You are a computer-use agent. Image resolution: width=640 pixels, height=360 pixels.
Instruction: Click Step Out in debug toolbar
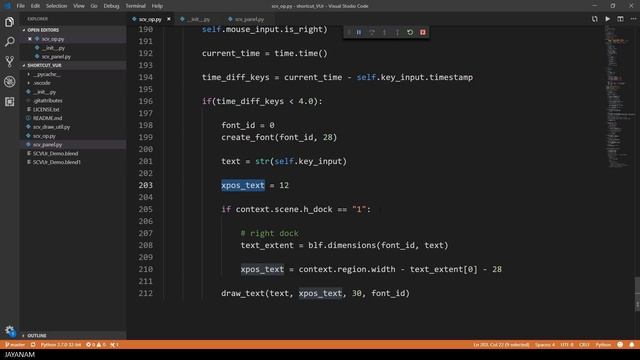coord(397,32)
